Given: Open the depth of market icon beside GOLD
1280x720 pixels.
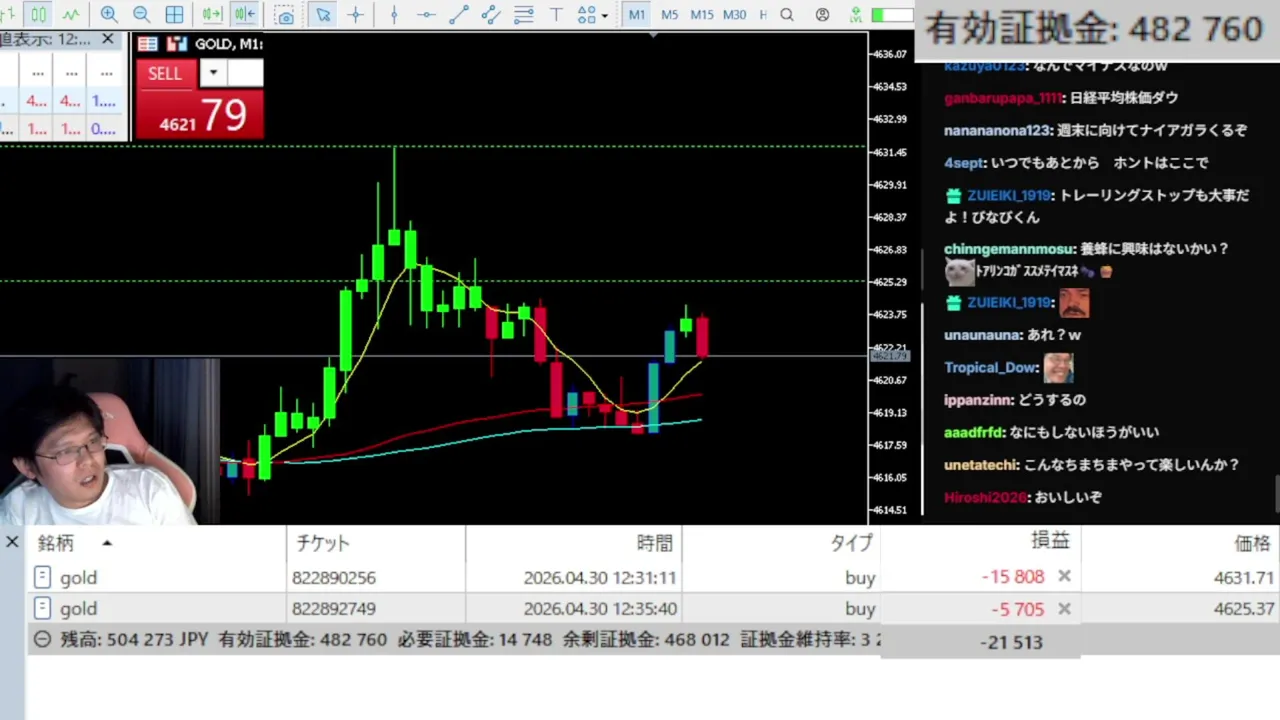Looking at the screenshot, I should point(147,44).
